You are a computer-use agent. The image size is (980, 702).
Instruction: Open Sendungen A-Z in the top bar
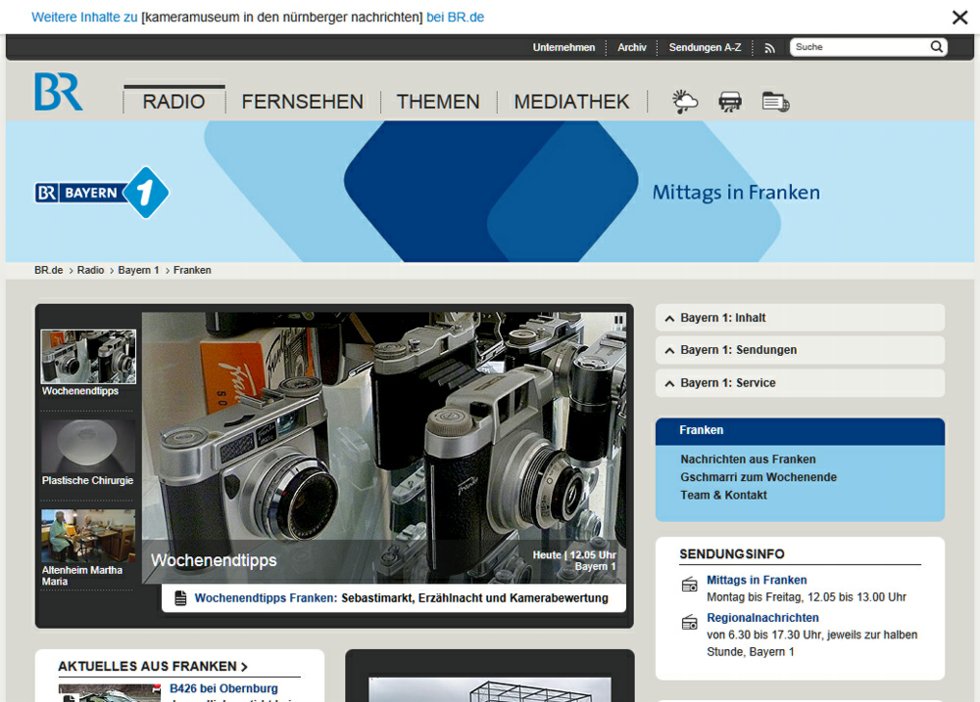(x=705, y=48)
